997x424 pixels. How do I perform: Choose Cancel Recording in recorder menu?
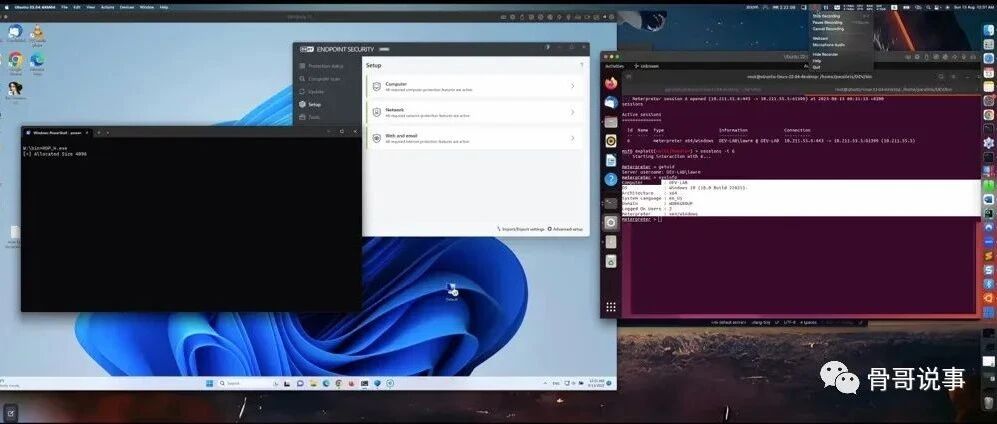click(828, 29)
